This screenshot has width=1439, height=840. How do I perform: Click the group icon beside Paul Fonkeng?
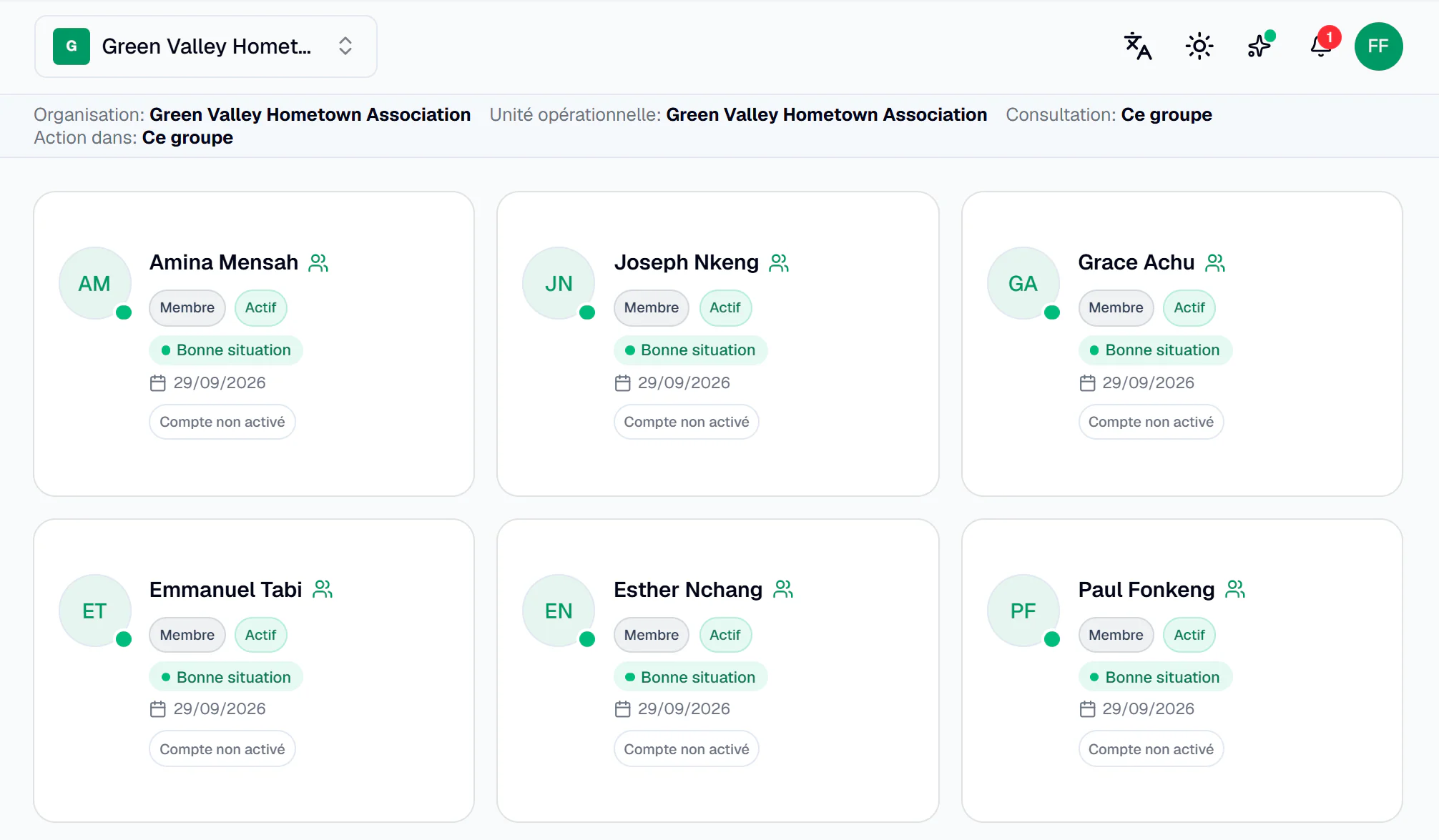click(1235, 590)
